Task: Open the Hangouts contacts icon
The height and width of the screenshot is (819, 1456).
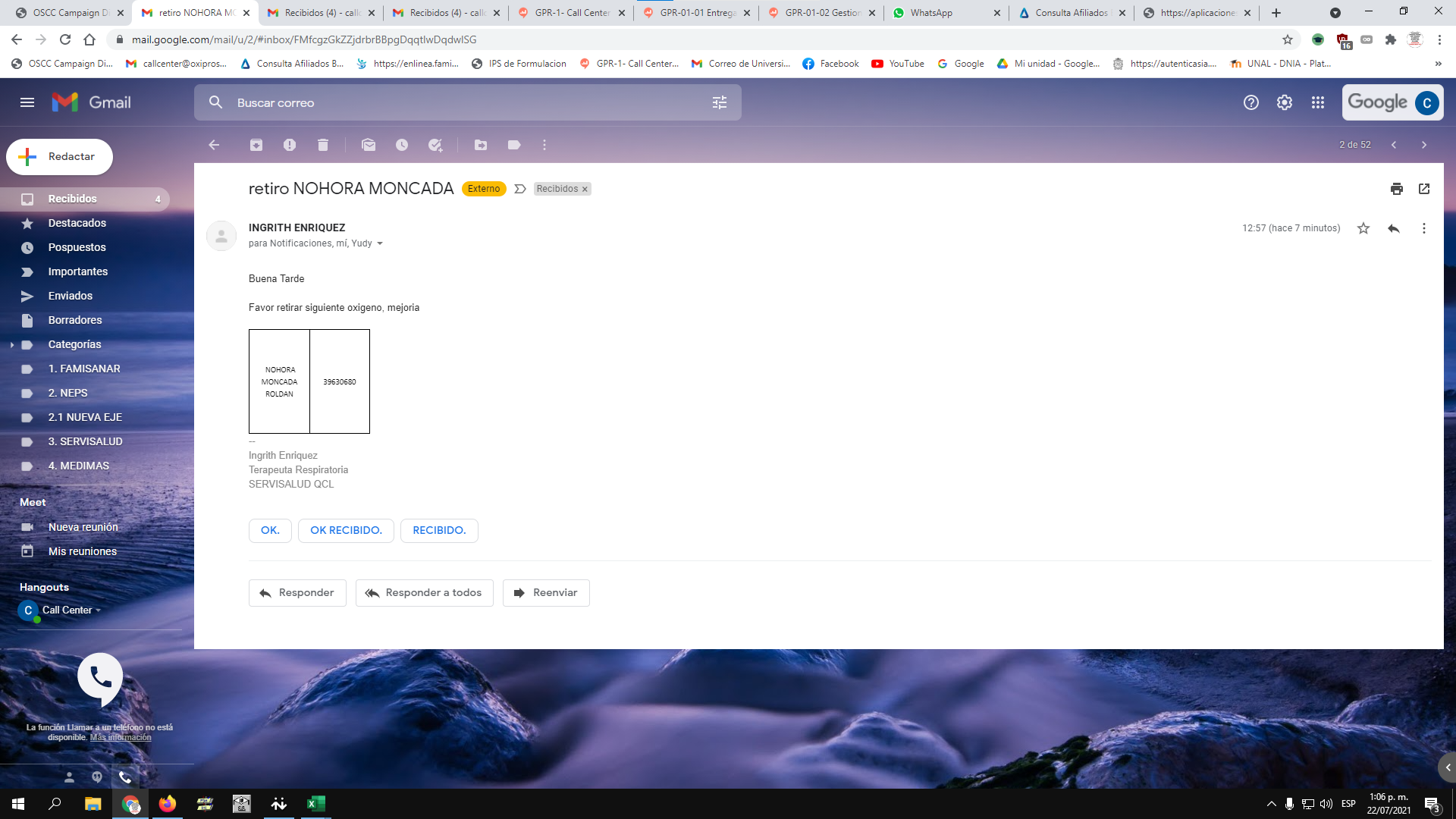Action: 69,777
